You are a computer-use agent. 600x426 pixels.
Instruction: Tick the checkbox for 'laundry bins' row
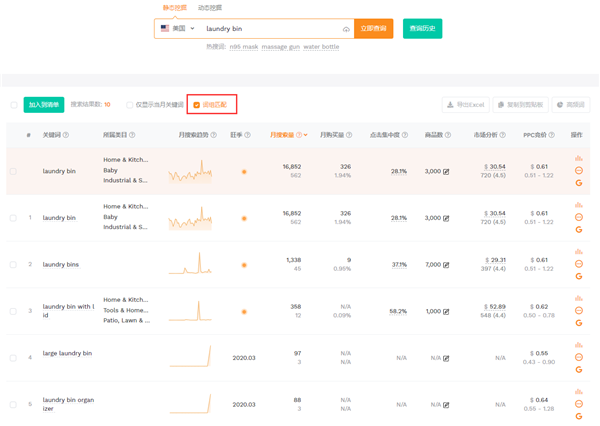(x=14, y=265)
